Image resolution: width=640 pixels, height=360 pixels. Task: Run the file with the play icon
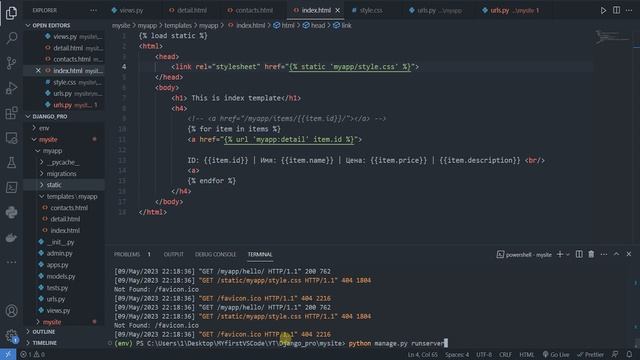coord(603,11)
